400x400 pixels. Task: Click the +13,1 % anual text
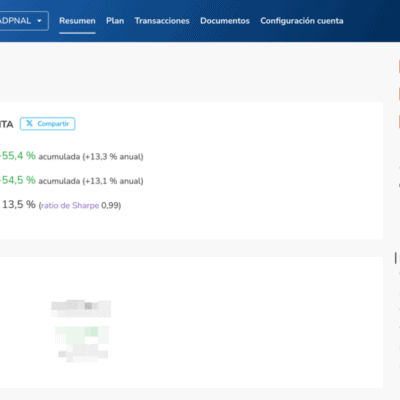tap(113, 181)
